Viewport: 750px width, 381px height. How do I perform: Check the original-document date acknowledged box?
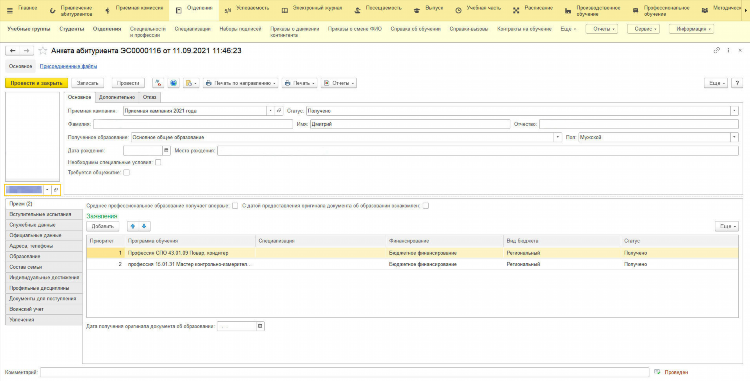pos(425,206)
